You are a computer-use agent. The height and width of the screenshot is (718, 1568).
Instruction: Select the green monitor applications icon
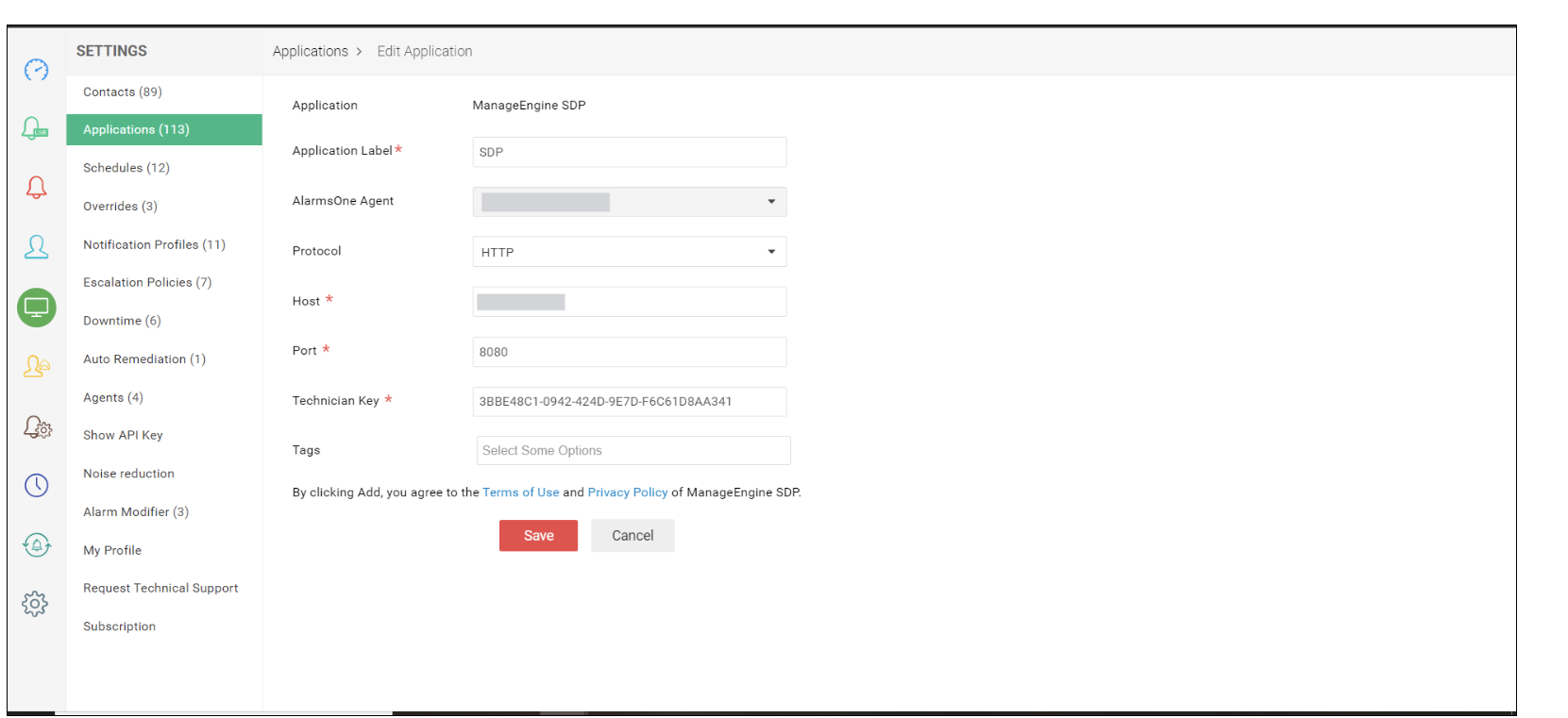click(x=36, y=308)
